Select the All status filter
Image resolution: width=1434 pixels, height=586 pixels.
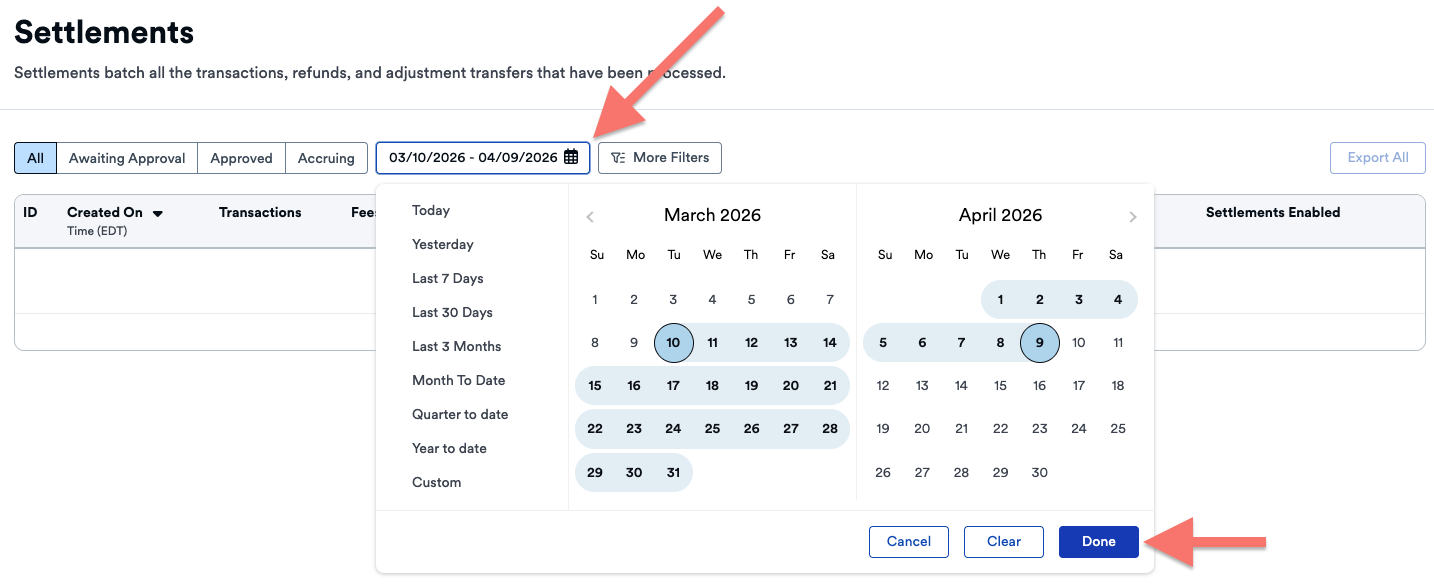click(x=35, y=158)
